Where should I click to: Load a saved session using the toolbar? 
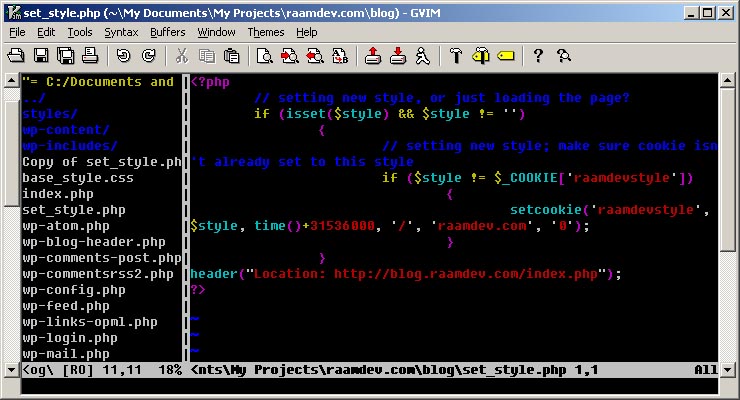click(x=372, y=56)
